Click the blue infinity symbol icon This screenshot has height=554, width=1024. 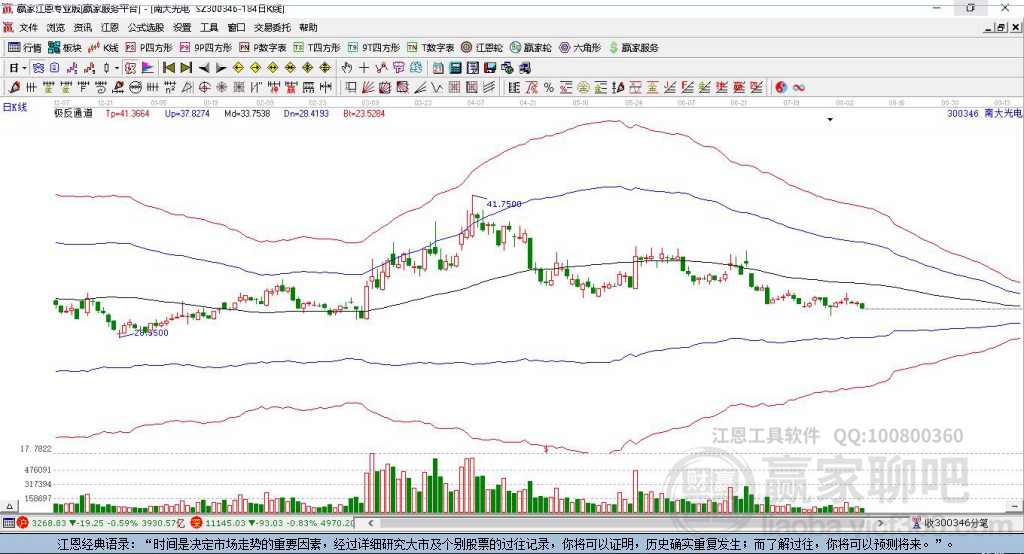(x=799, y=88)
